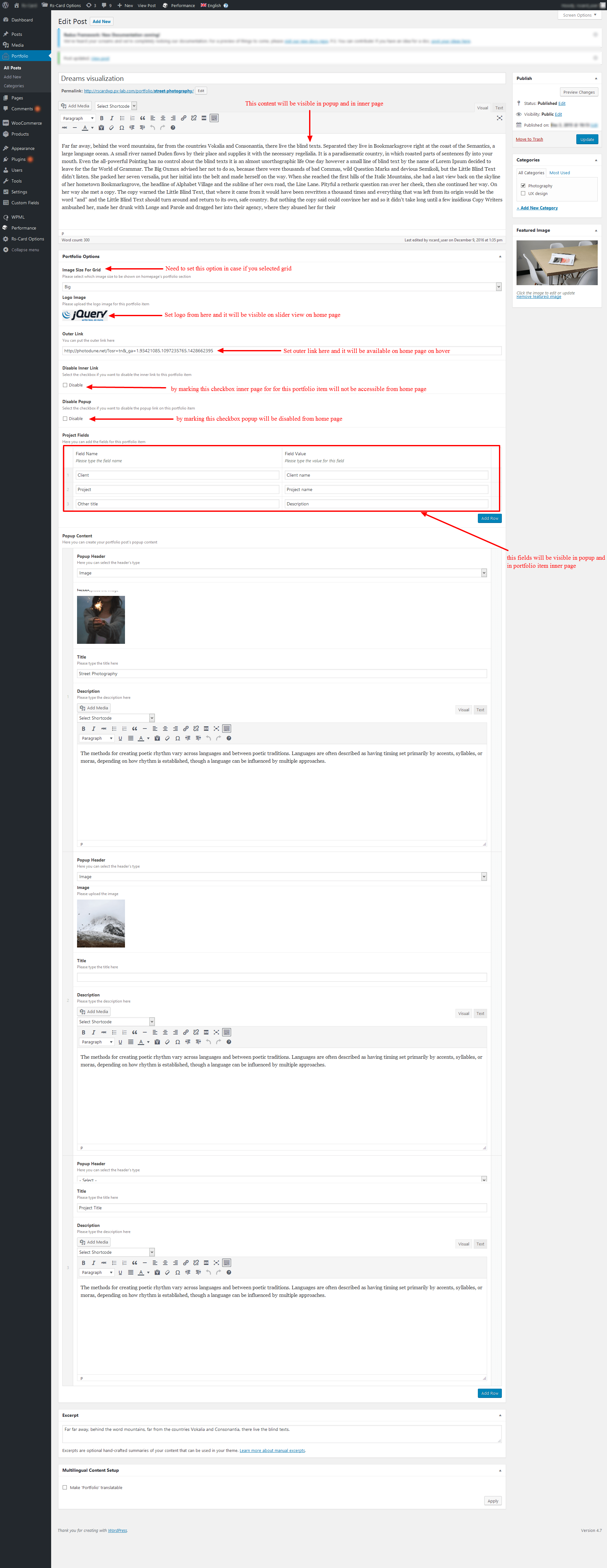Underline text in first popup description editor
The width and height of the screenshot is (607, 1568).
click(x=120, y=738)
